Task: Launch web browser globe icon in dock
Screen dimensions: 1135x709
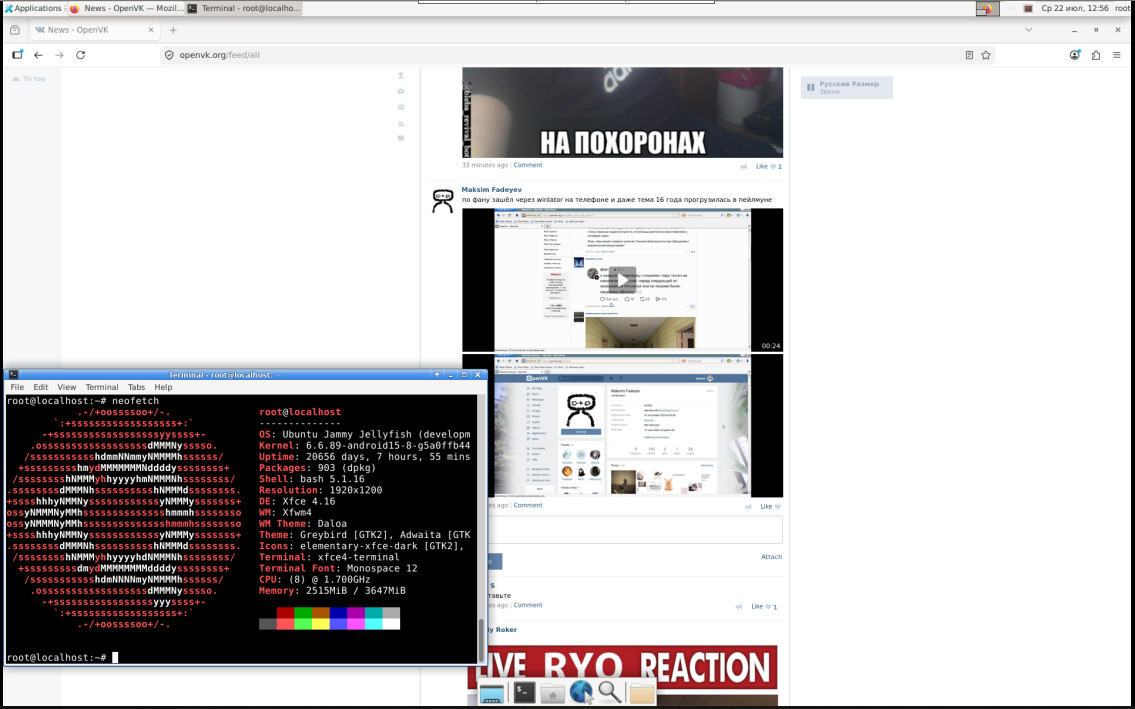Action: [581, 692]
